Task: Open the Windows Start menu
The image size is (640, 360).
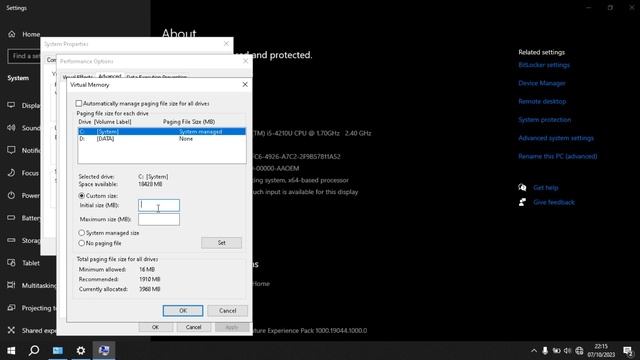Action: [11, 350]
